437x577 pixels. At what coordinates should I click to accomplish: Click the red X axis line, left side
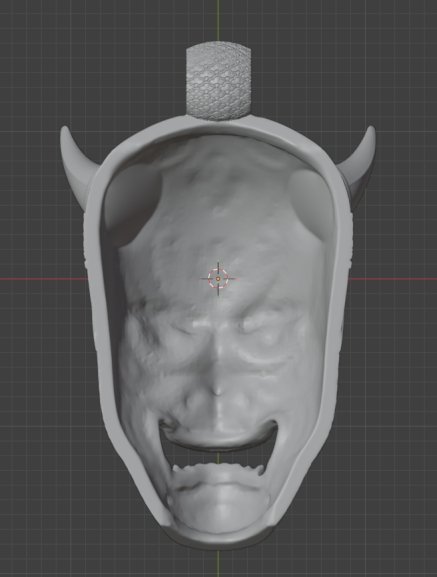pyautogui.click(x=43, y=279)
